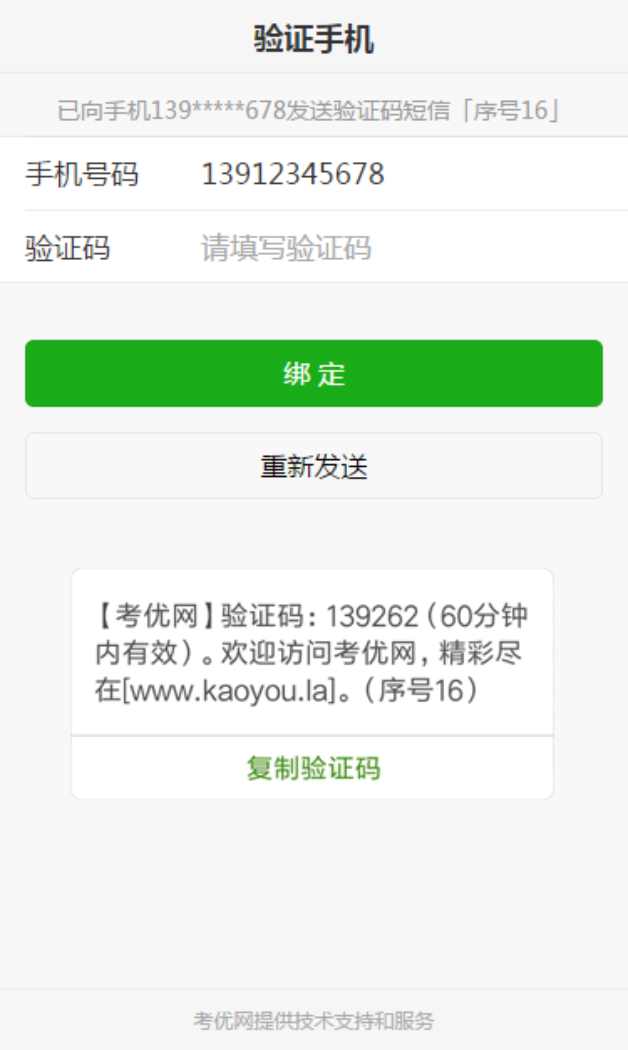Click the 【考优网】 sender tag
This screenshot has height=1050, width=628.
tap(155, 615)
